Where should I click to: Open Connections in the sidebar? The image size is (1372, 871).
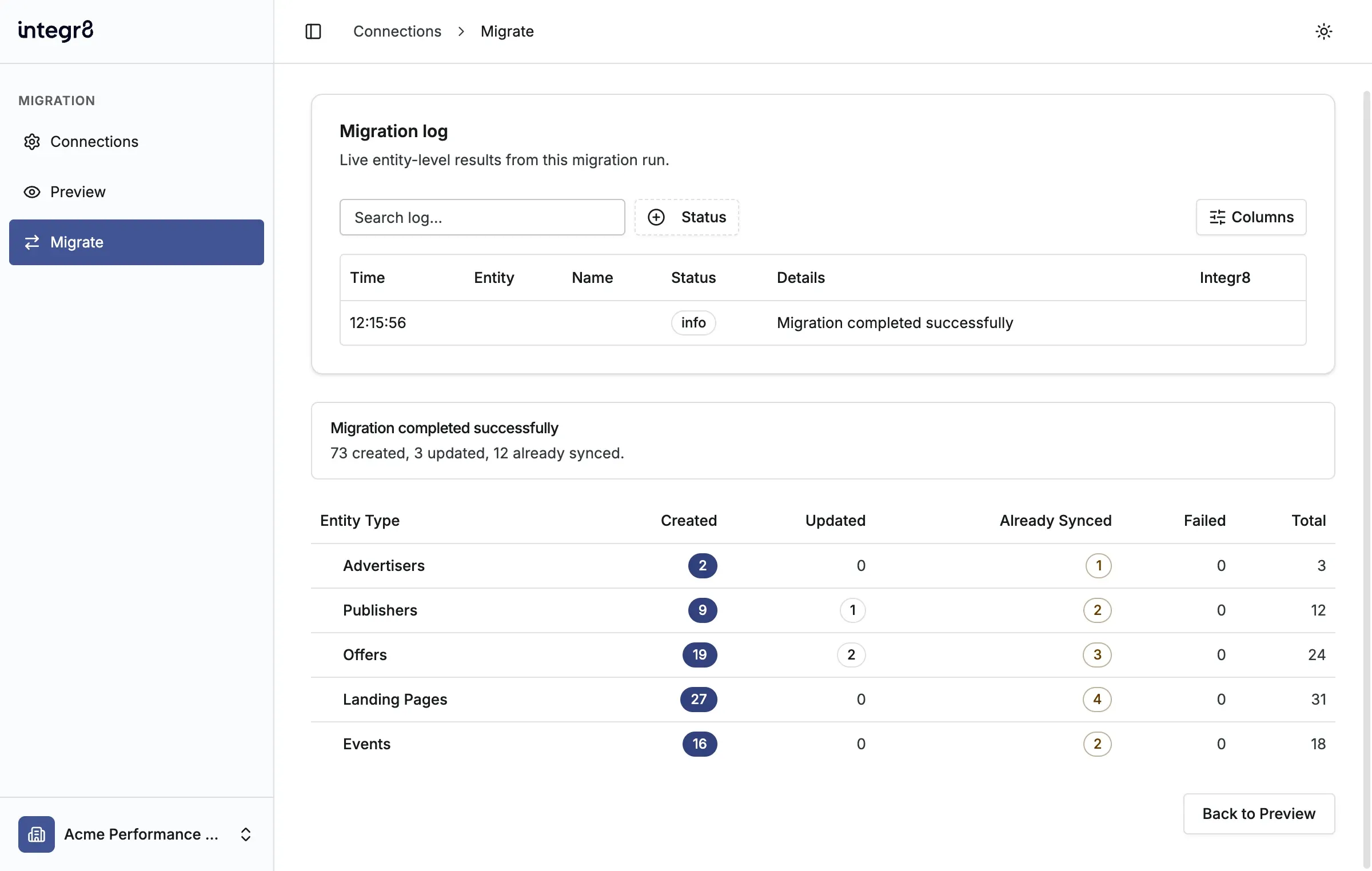point(137,142)
